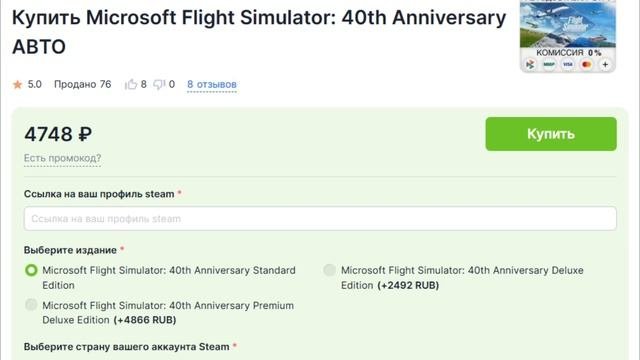Click the green Купить button
This screenshot has height=360, width=640.
551,134
